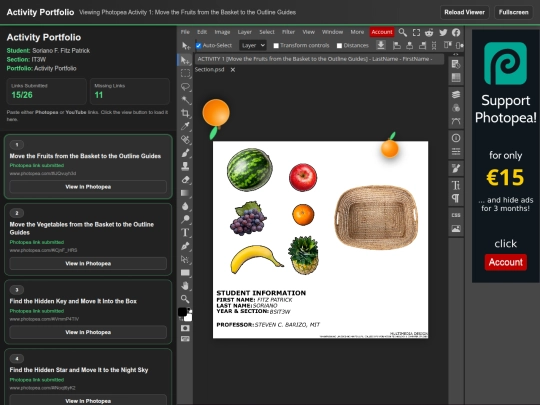Toggle Quick Mask mode

[185, 328]
